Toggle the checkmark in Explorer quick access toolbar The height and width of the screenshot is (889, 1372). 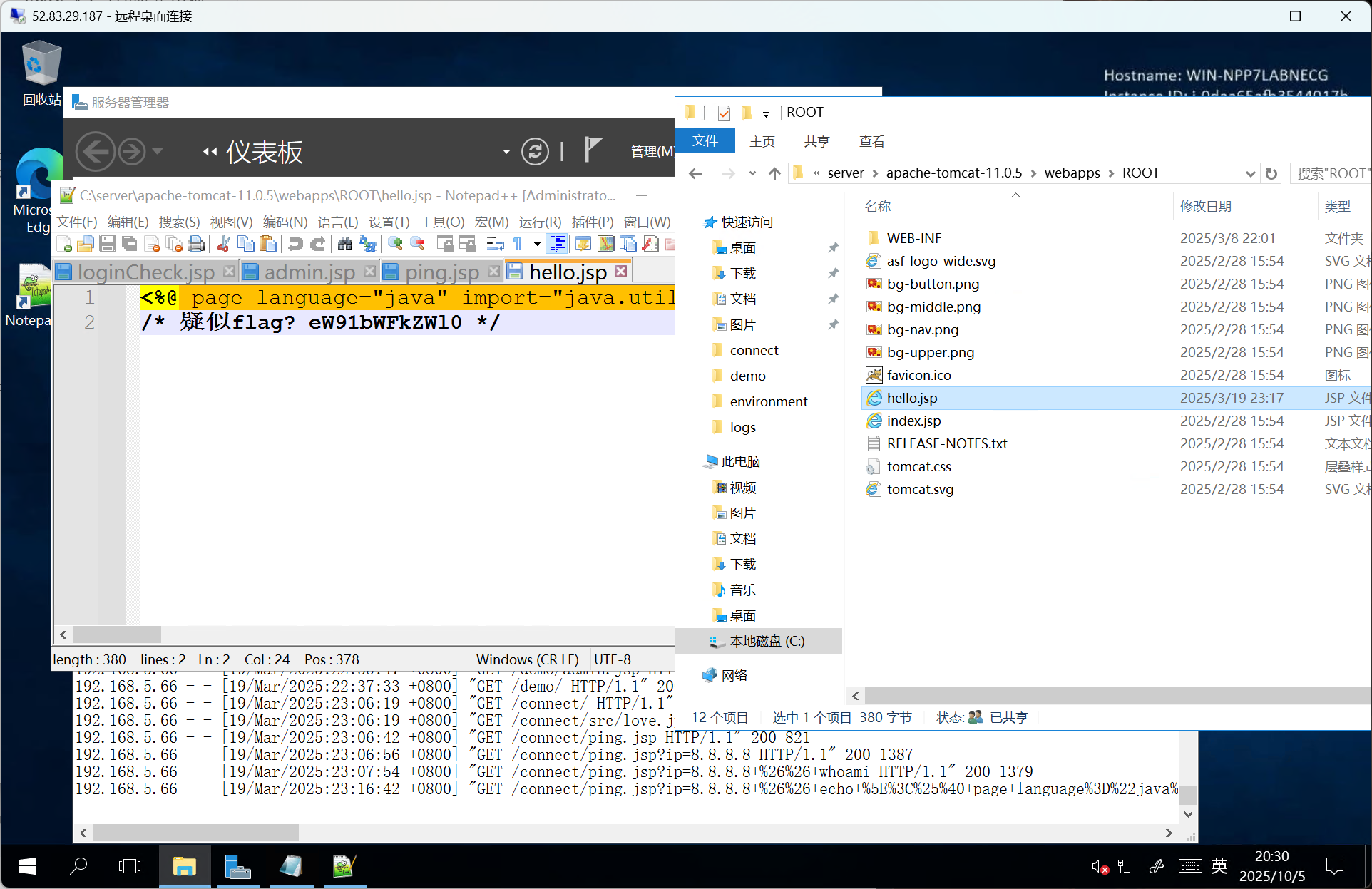coord(724,113)
